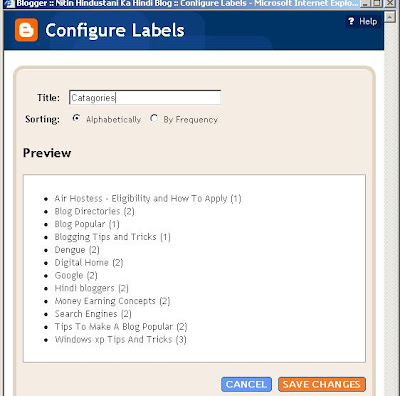Select the Alphabetically sorting radio button
This screenshot has height=396, width=400.
[76, 118]
